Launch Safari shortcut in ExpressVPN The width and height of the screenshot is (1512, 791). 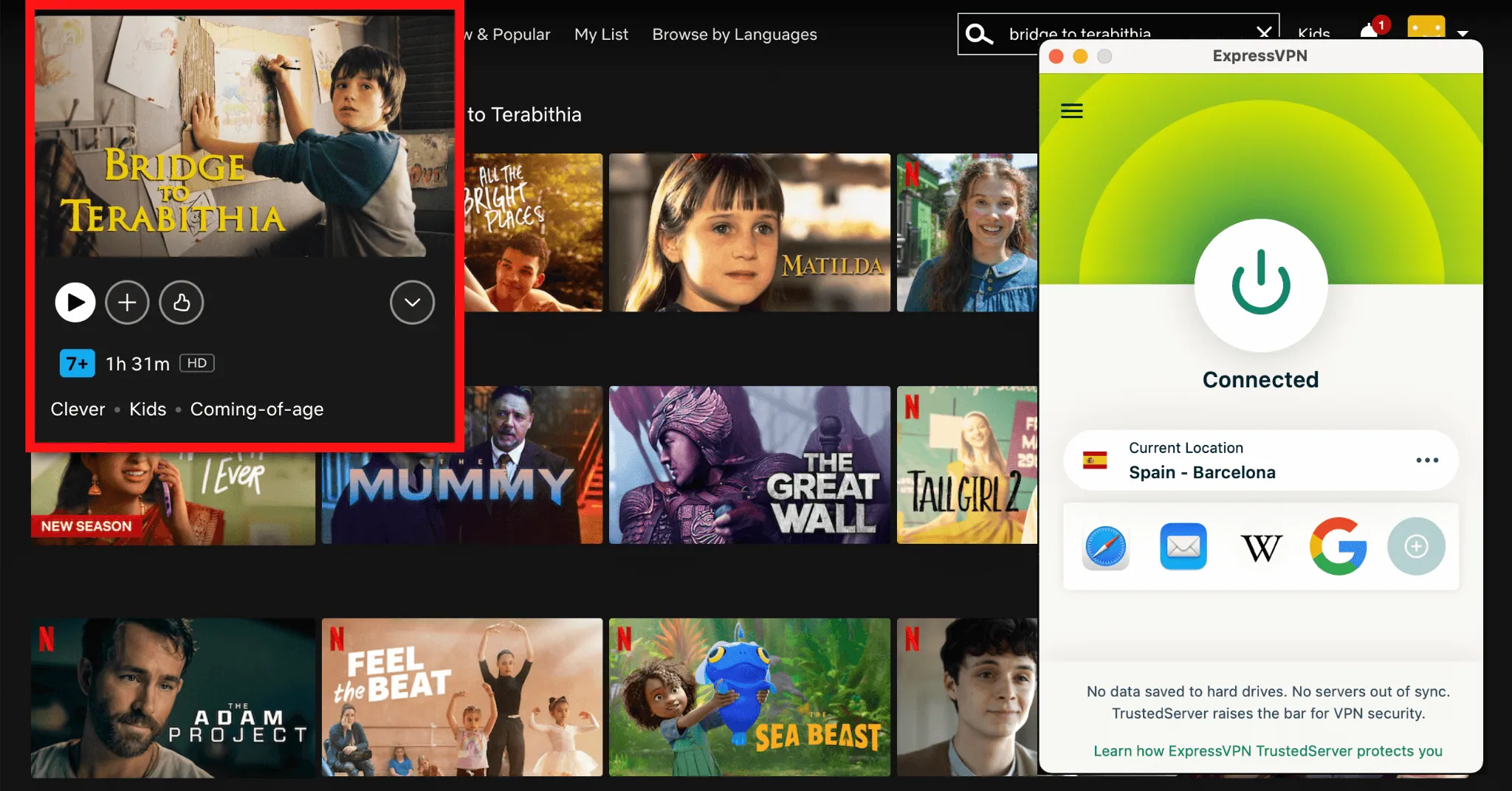(x=1105, y=547)
